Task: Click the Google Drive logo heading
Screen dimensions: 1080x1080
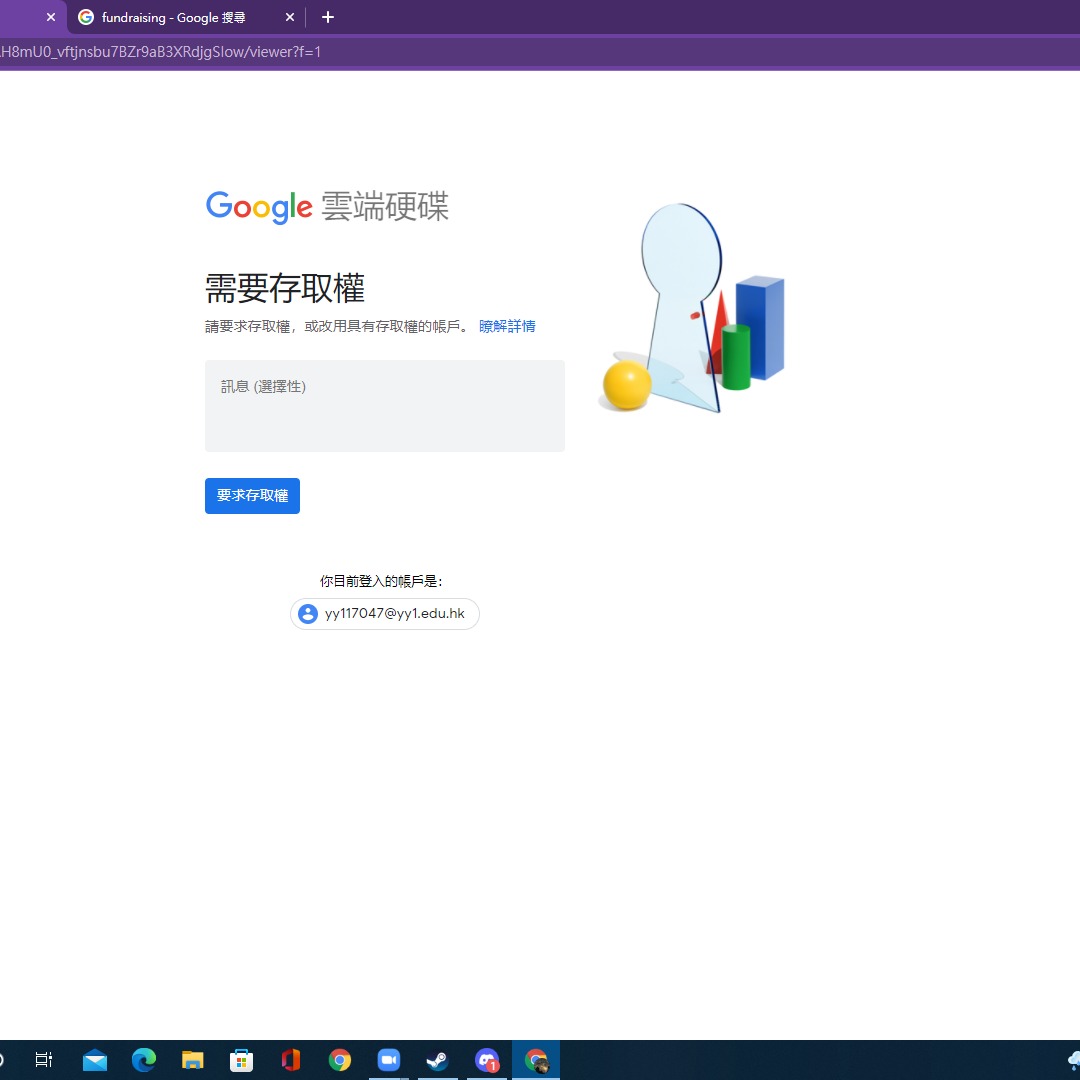Action: pyautogui.click(x=327, y=207)
